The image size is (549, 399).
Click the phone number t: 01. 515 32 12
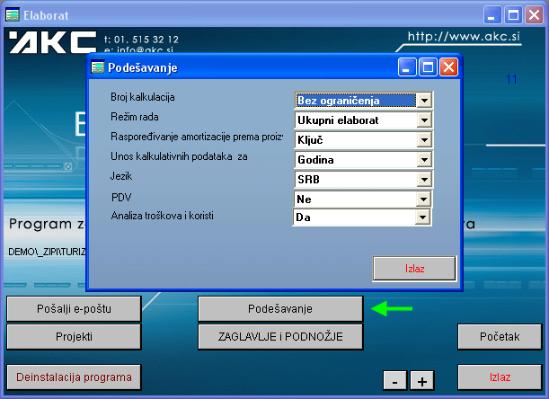[141, 39]
